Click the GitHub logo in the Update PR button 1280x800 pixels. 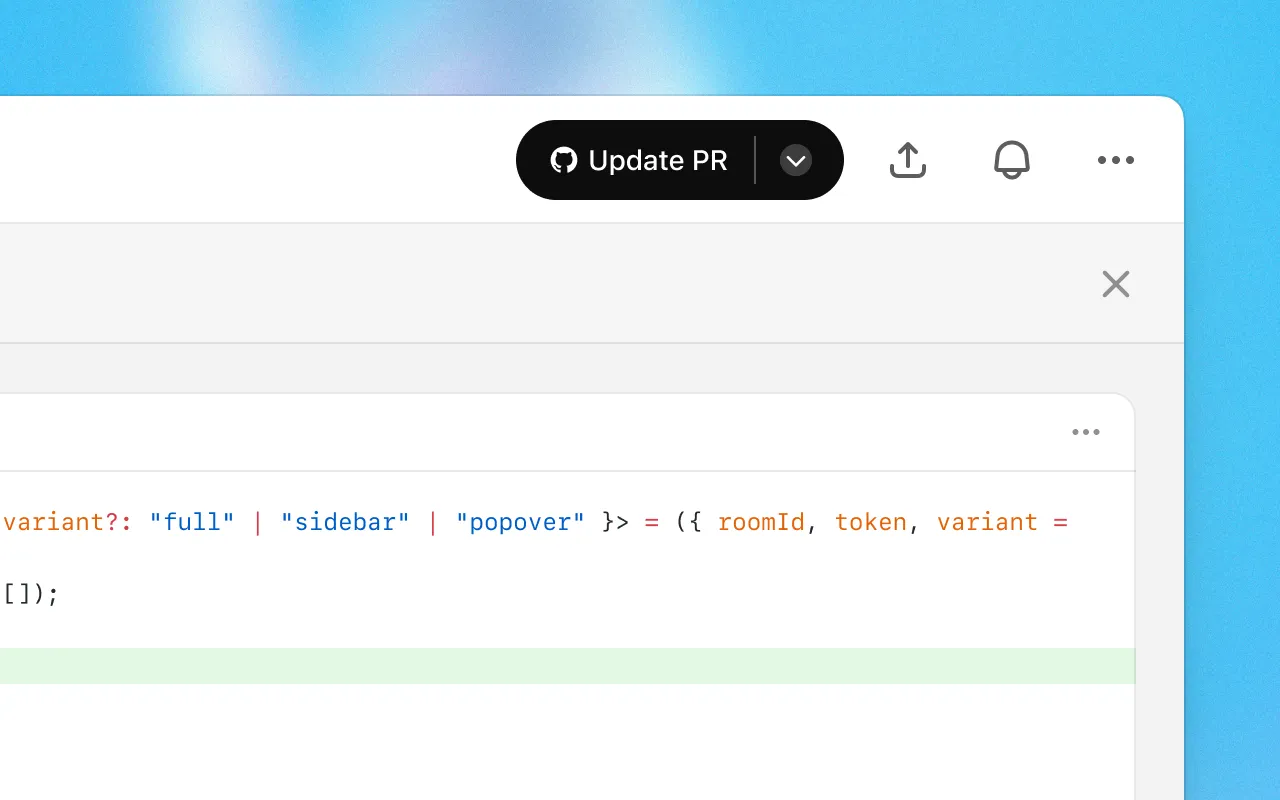click(564, 160)
